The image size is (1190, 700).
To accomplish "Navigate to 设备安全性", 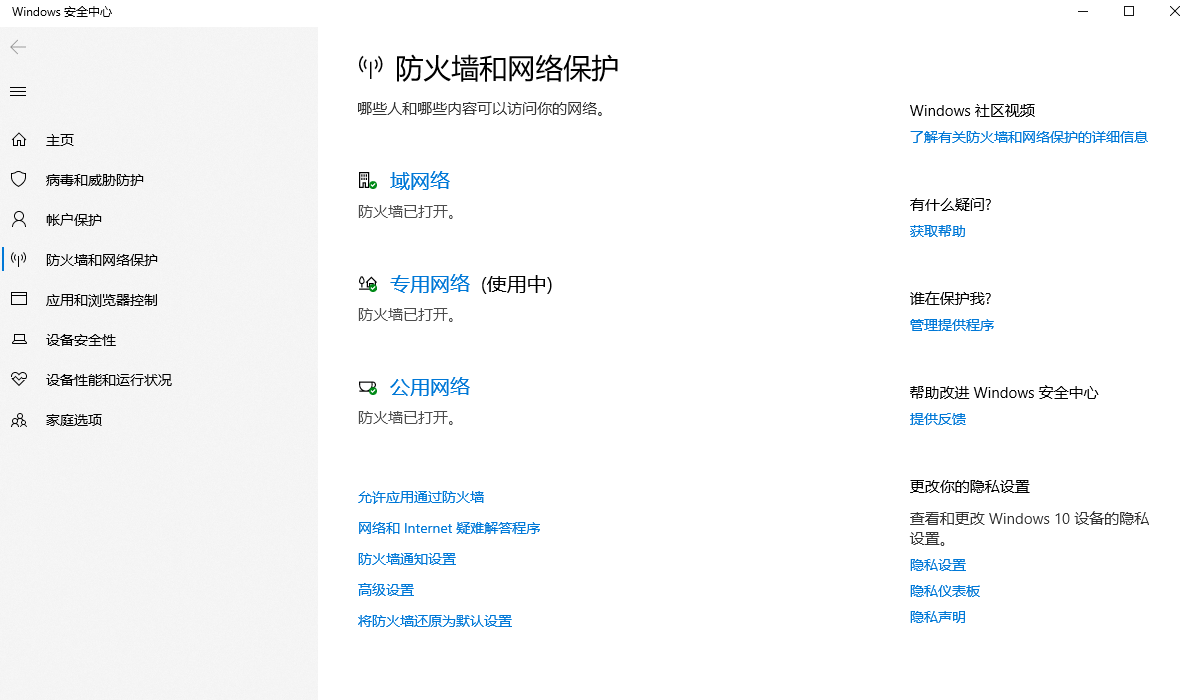I will (80, 339).
